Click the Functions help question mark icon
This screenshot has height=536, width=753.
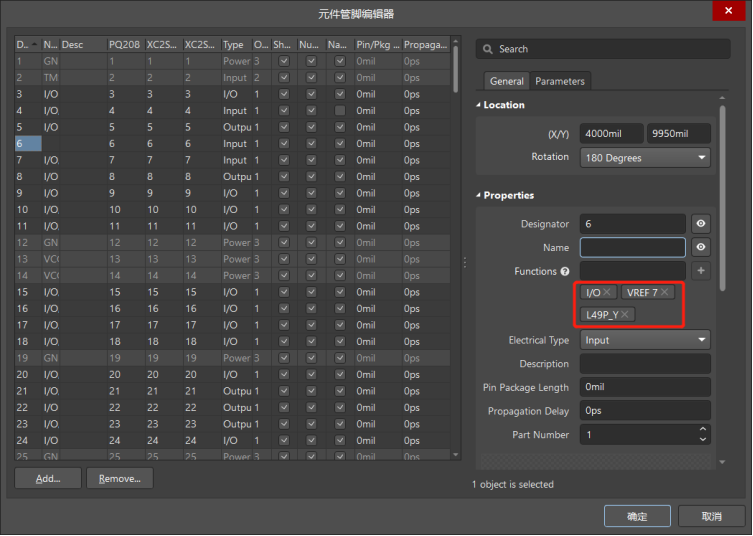pyautogui.click(x=566, y=272)
